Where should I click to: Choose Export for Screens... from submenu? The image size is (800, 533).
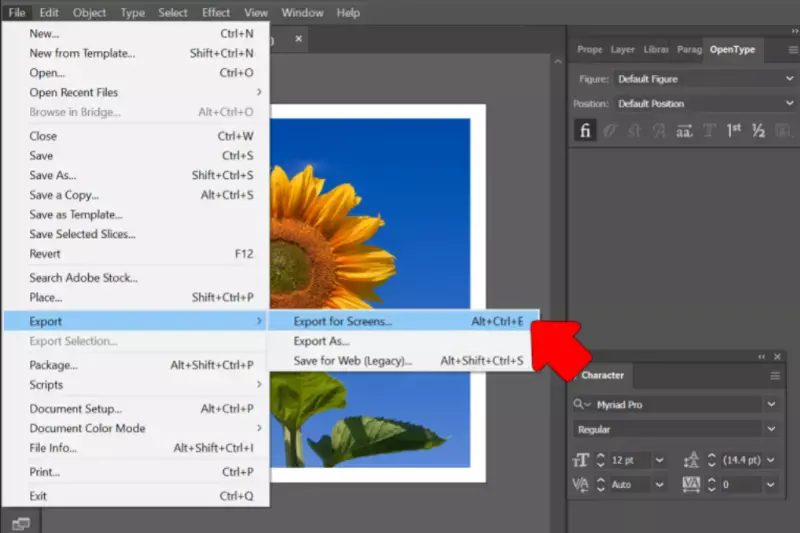[403, 321]
